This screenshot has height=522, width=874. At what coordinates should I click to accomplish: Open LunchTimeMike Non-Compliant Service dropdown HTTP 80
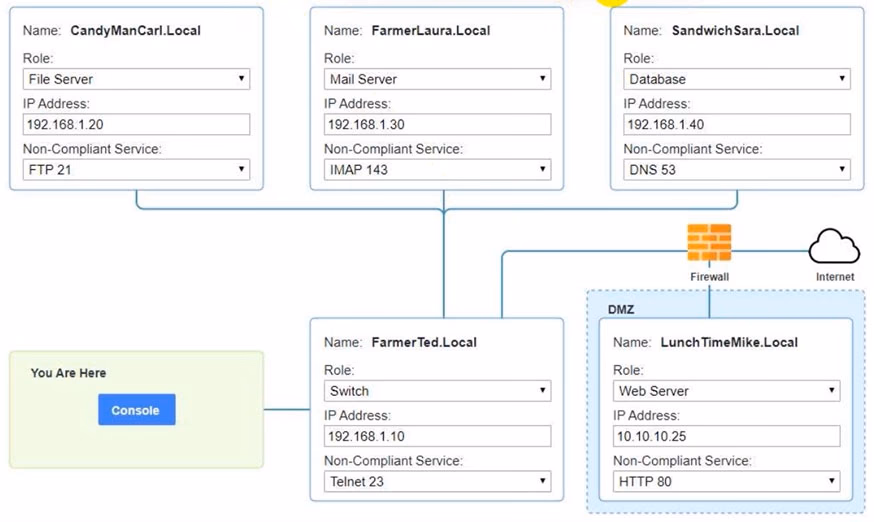[x=726, y=481]
